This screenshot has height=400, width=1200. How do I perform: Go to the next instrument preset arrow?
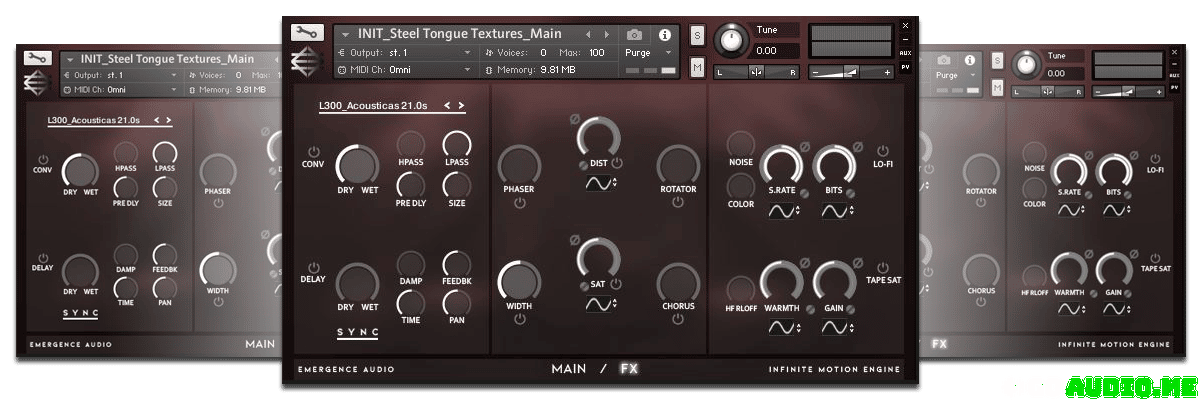(607, 34)
